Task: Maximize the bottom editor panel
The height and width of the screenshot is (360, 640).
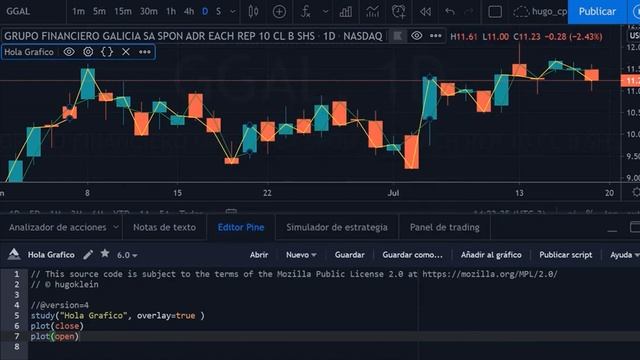Action: (635, 227)
